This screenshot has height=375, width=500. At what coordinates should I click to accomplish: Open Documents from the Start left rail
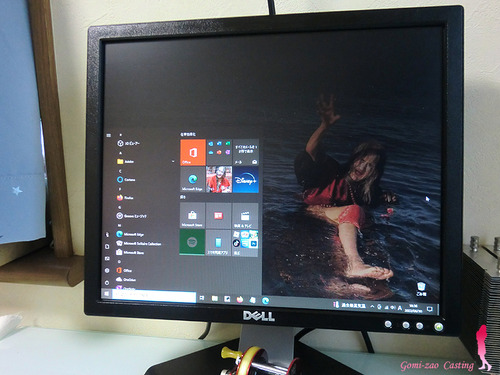pyautogui.click(x=107, y=247)
